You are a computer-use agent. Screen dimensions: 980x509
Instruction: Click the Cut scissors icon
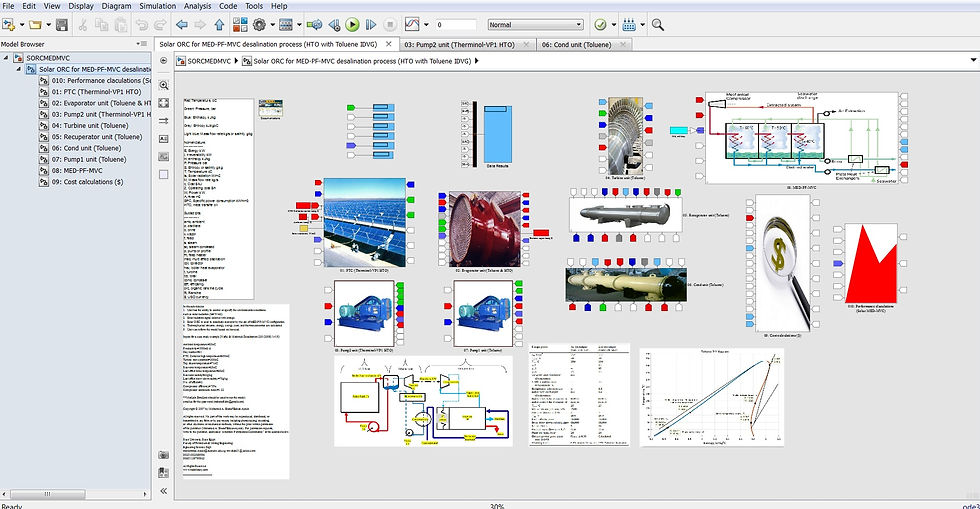tap(82, 25)
